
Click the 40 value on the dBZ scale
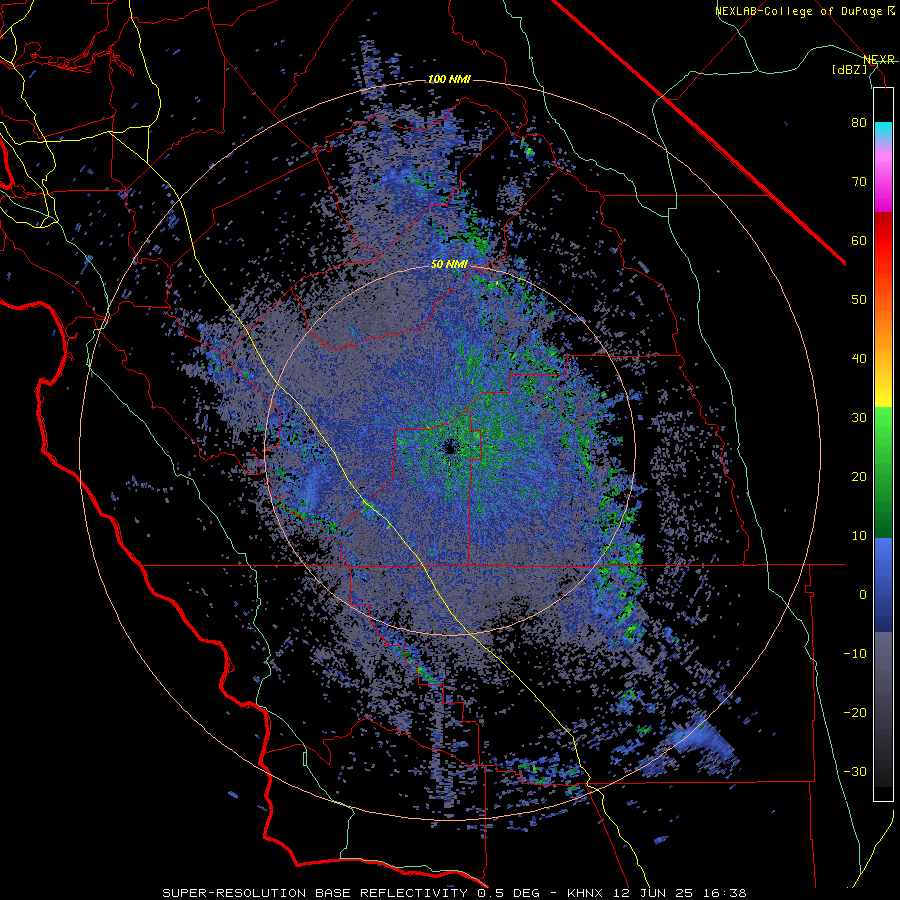(x=859, y=359)
